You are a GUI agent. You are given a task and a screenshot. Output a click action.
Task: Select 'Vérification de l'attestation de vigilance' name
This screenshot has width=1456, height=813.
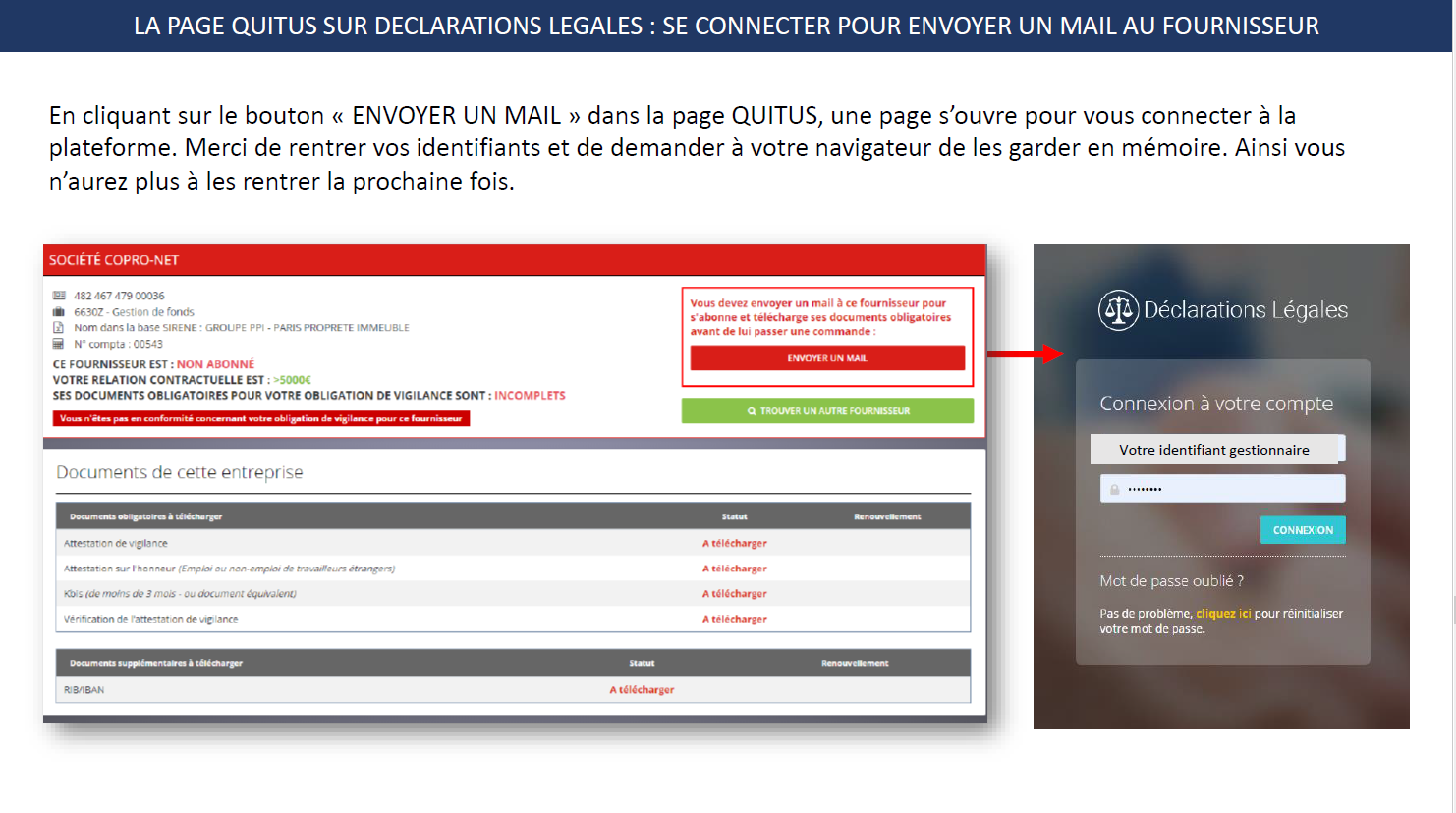point(151,620)
